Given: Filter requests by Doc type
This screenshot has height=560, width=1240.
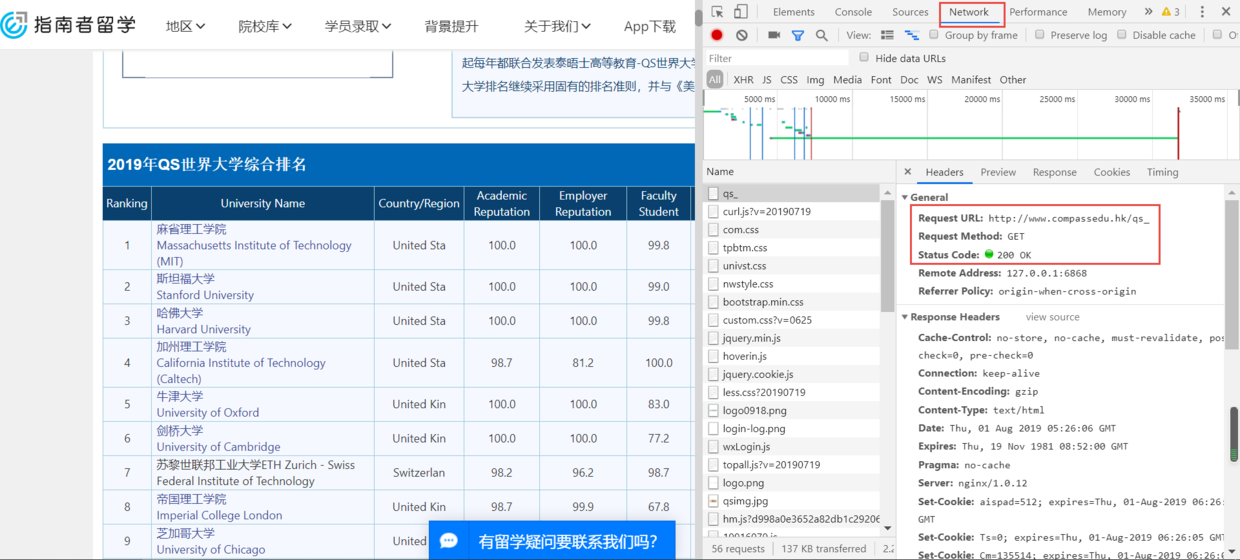Looking at the screenshot, I should (909, 80).
